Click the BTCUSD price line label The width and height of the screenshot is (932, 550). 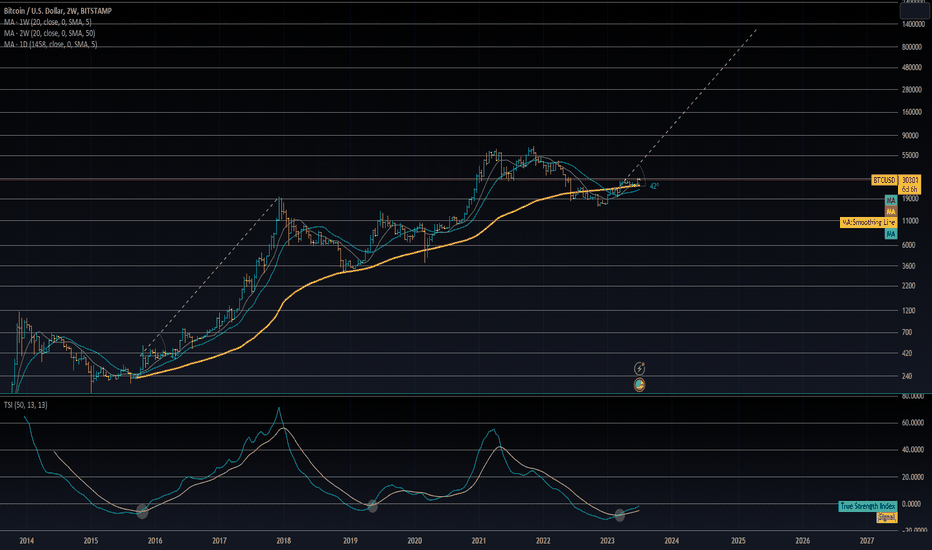point(884,180)
